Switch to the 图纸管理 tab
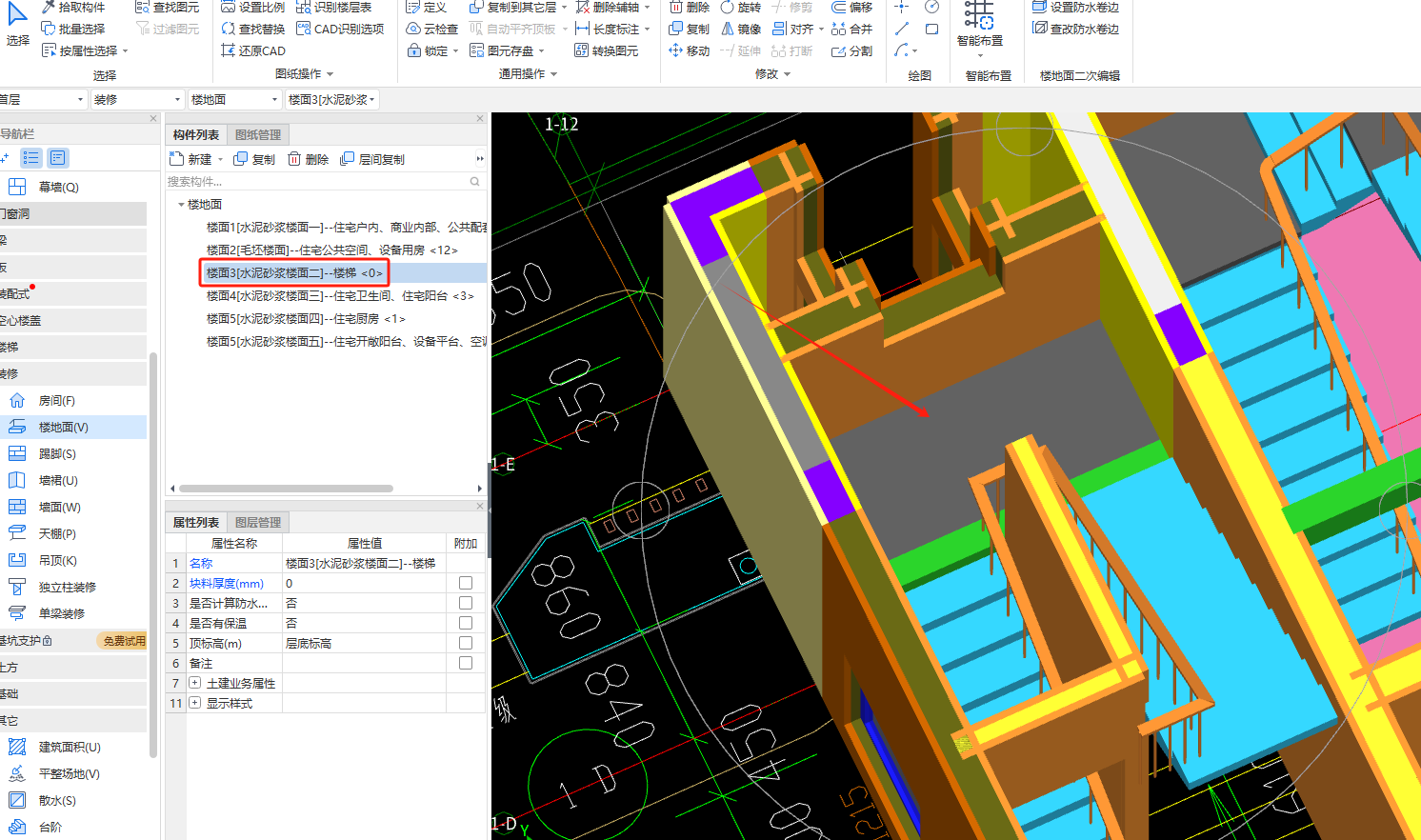Viewport: 1421px width, 840px height. click(x=258, y=135)
